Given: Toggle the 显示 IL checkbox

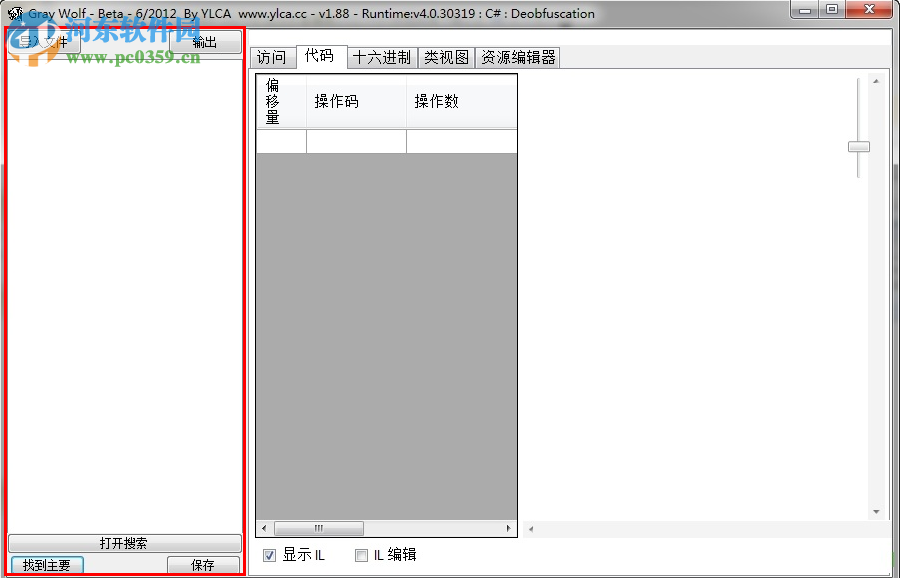Looking at the screenshot, I should pos(269,555).
